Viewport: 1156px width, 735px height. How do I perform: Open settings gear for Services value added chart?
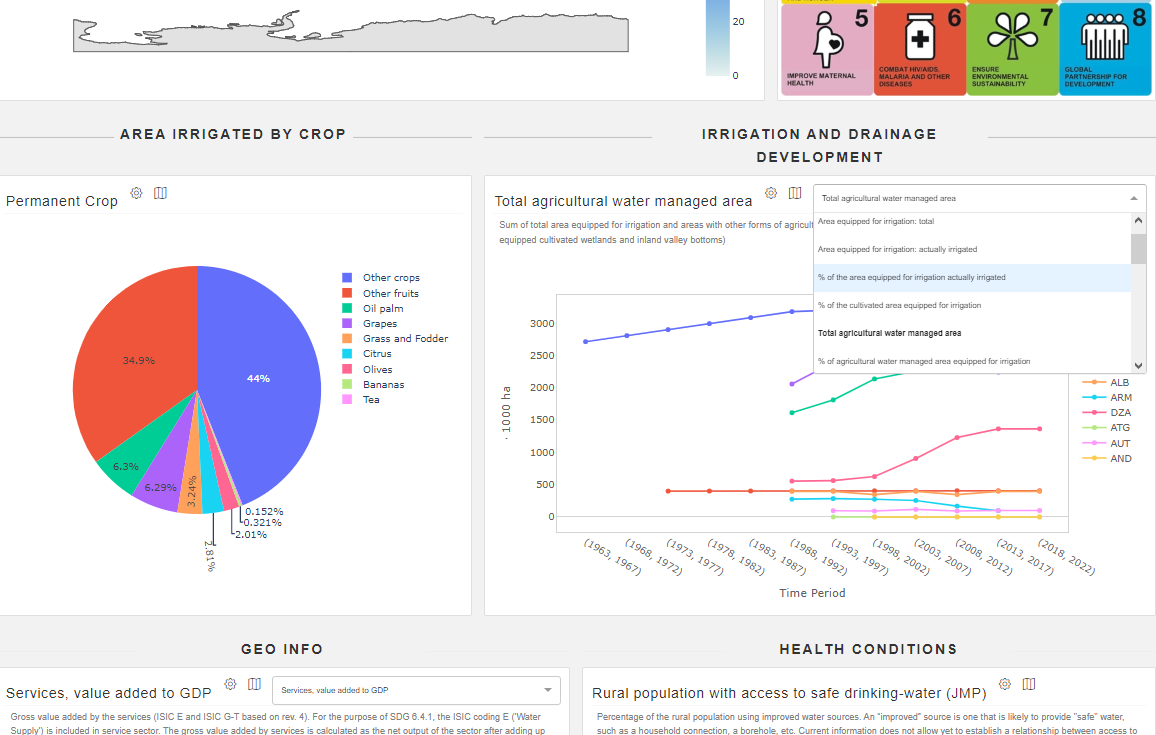[x=230, y=684]
